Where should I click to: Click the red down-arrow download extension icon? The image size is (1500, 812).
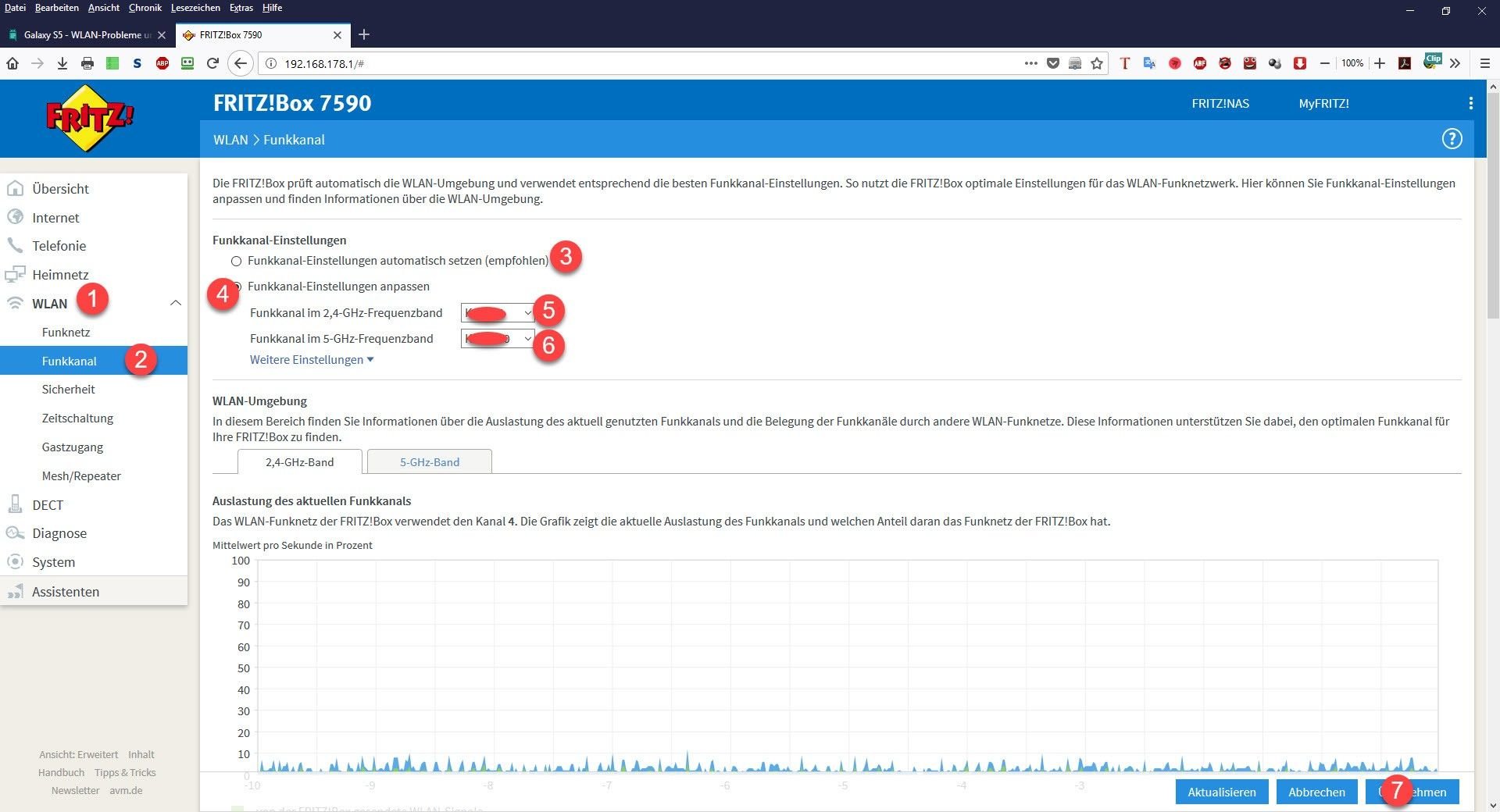(1300, 63)
